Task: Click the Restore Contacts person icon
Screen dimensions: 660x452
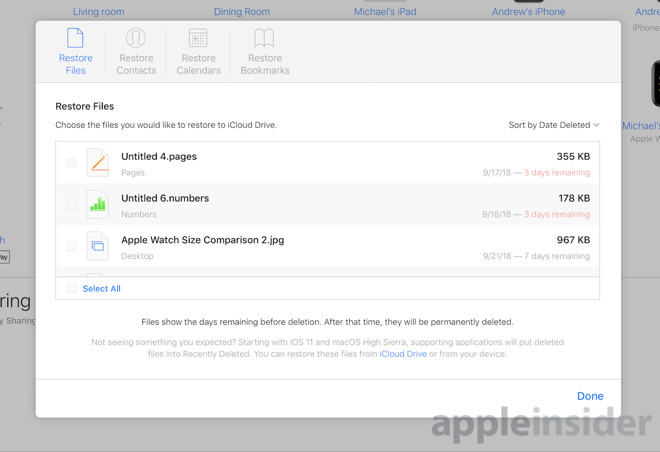Action: pyautogui.click(x=136, y=38)
